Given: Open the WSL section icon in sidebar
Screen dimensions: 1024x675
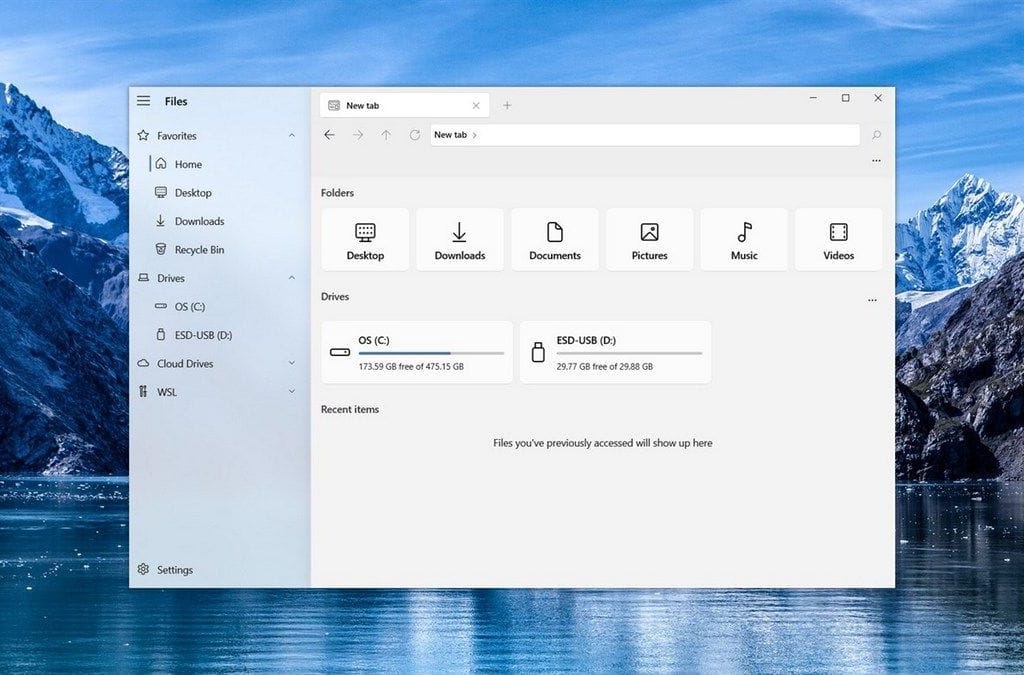Looking at the screenshot, I should point(146,391).
